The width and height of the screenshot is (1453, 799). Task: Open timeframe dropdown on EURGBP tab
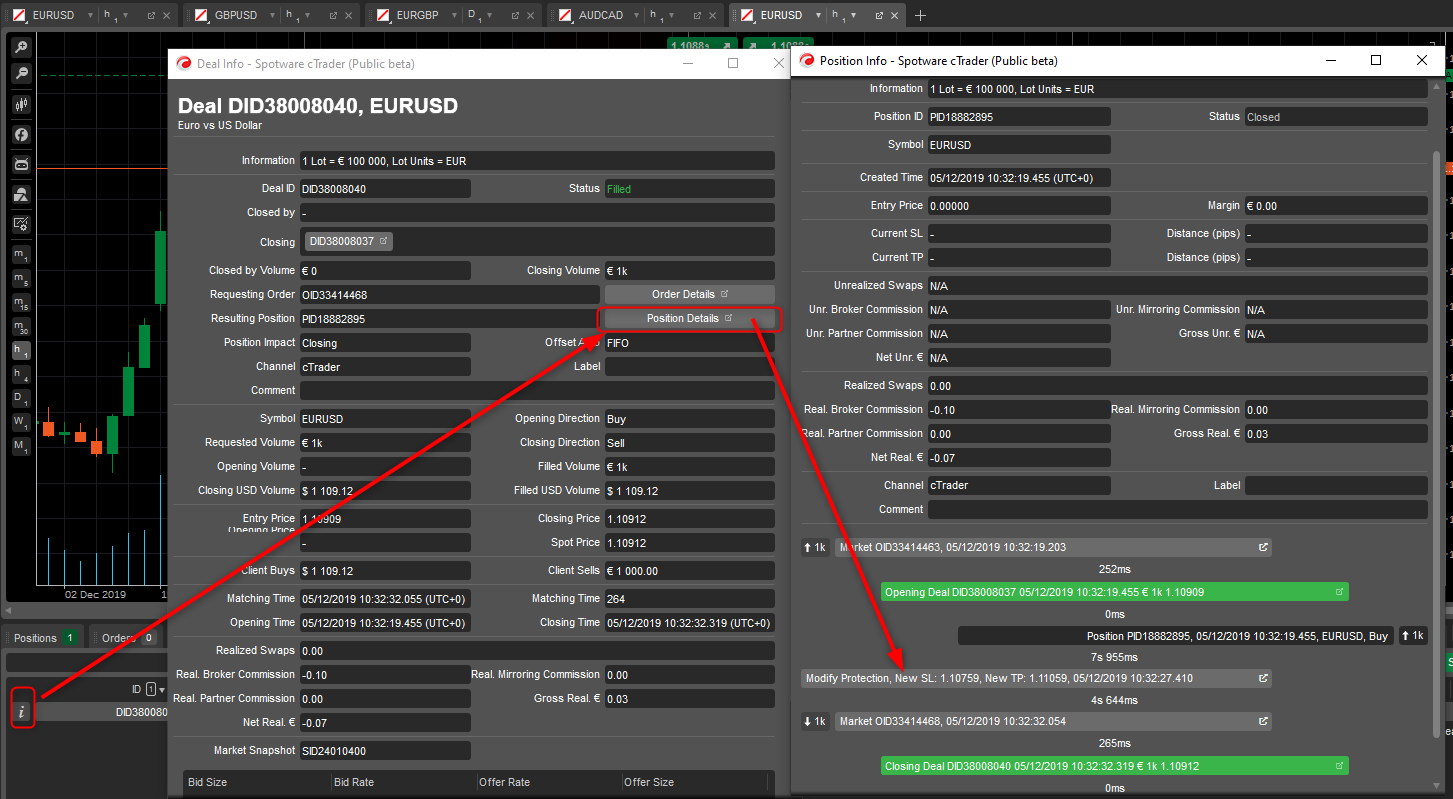tap(491, 16)
